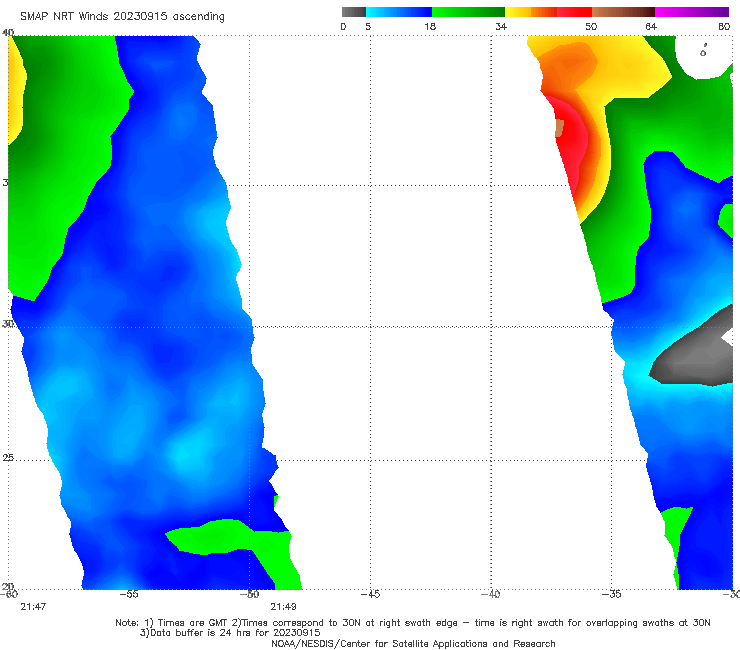Image resolution: width=740 pixels, height=650 pixels.
Task: Click the latitude label '40'
Action: pyautogui.click(x=8, y=32)
